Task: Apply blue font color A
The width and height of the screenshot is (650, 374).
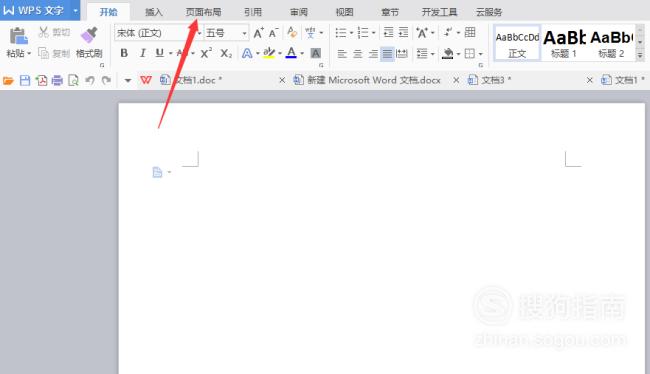Action: click(291, 53)
